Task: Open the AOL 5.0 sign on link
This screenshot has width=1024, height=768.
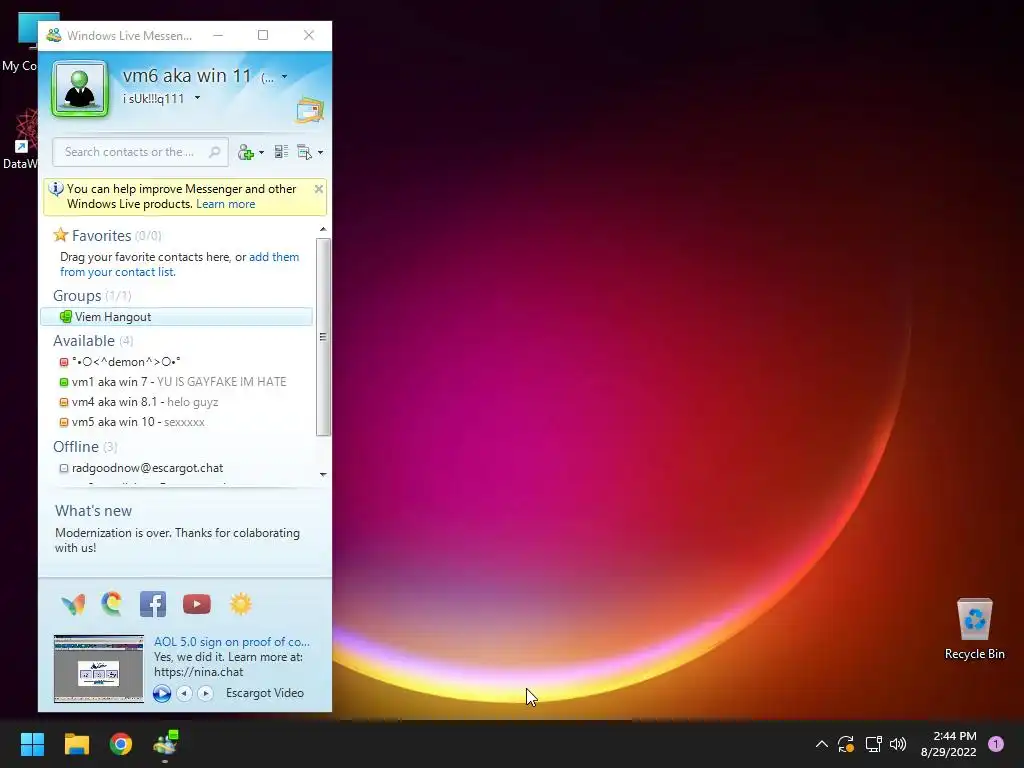Action: tap(232, 642)
